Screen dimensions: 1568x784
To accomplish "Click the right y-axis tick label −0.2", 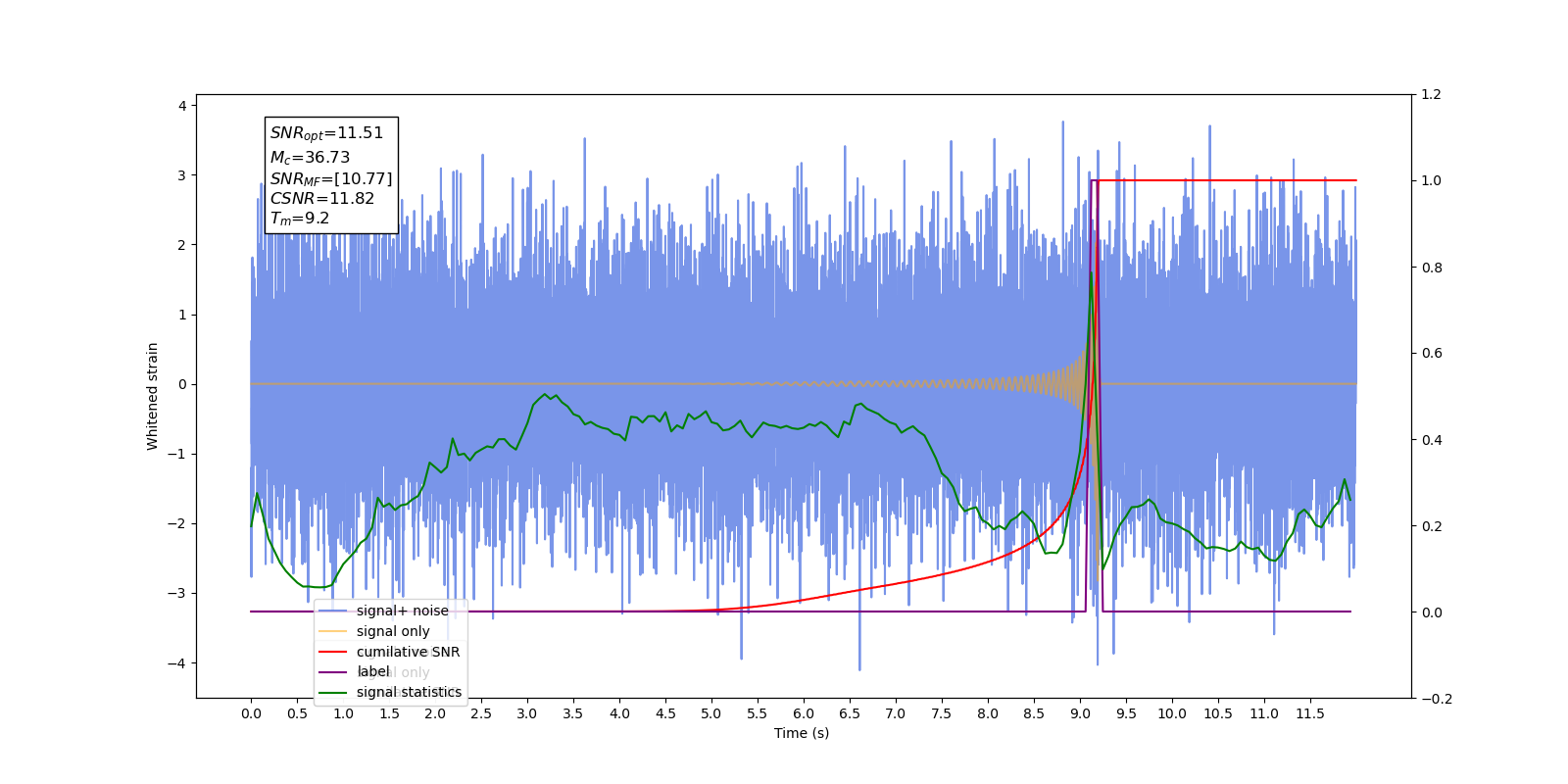I will tap(1437, 699).
